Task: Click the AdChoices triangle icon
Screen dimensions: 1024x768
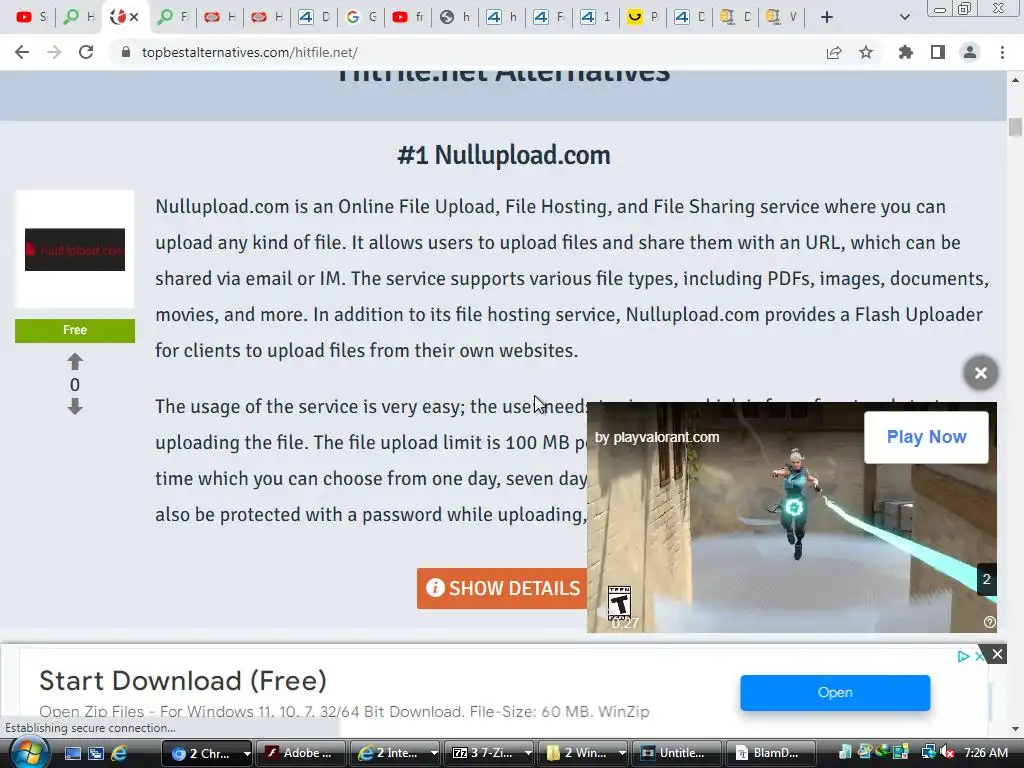Action: pos(963,656)
